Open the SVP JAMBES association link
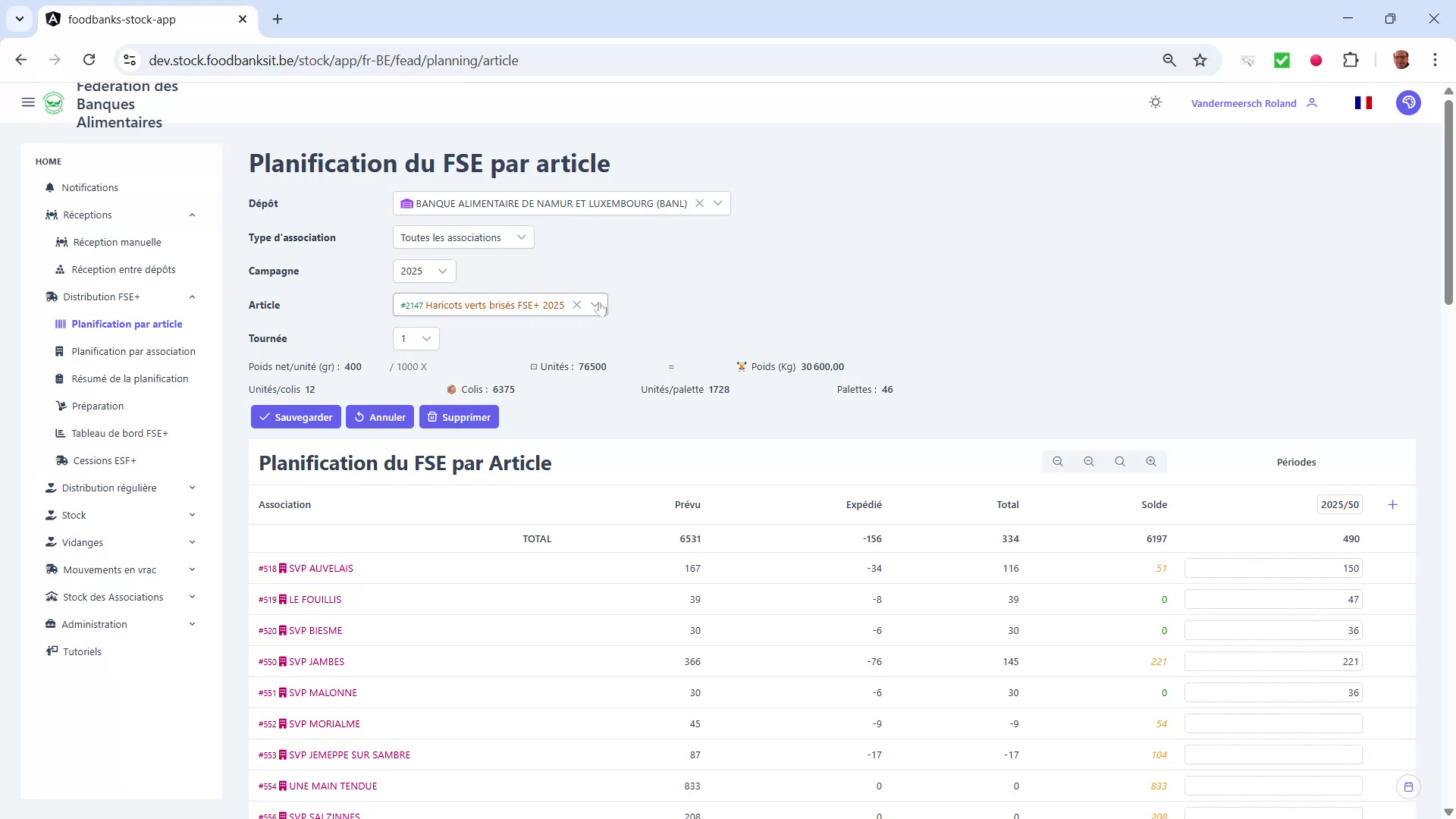The width and height of the screenshot is (1456, 819). coord(316,661)
